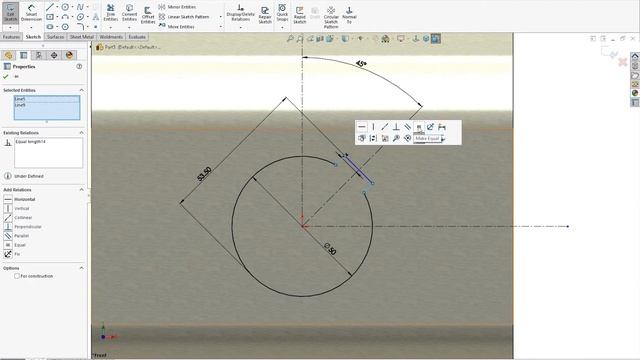This screenshot has height=360, width=640.
Task: Click Mirror Entities in the ribbon
Action: pyautogui.click(x=177, y=7)
